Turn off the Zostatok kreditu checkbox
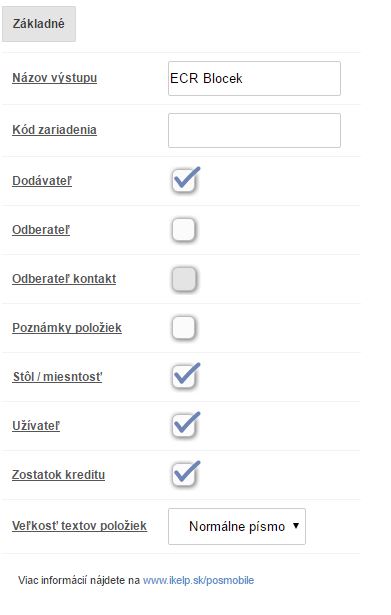Screen dimensions: 391x615 click(184, 475)
